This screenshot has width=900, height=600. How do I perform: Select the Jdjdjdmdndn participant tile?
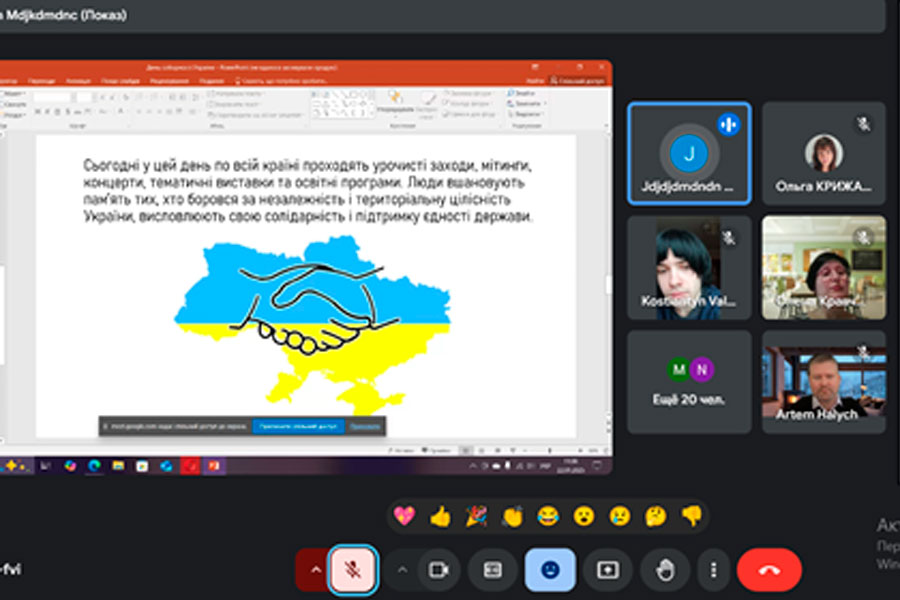(x=689, y=153)
